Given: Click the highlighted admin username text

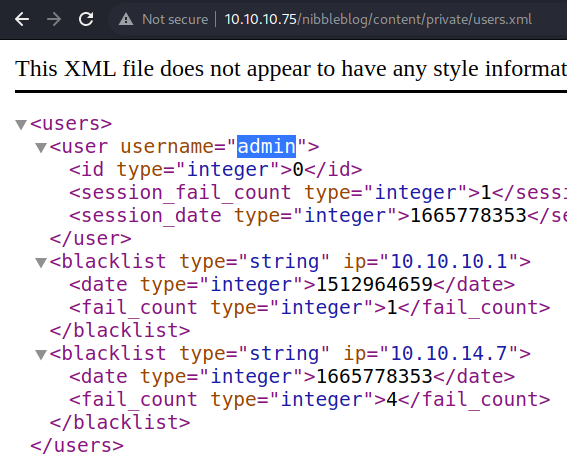Looking at the screenshot, I should [x=267, y=146].
